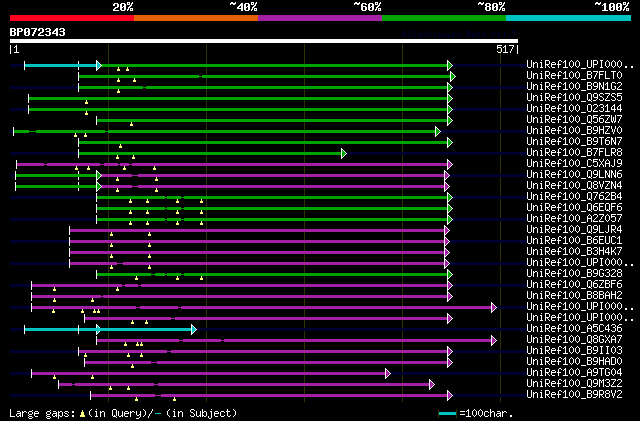
Task: Click the purple ~60% identity scale segment
Action: point(320,18)
